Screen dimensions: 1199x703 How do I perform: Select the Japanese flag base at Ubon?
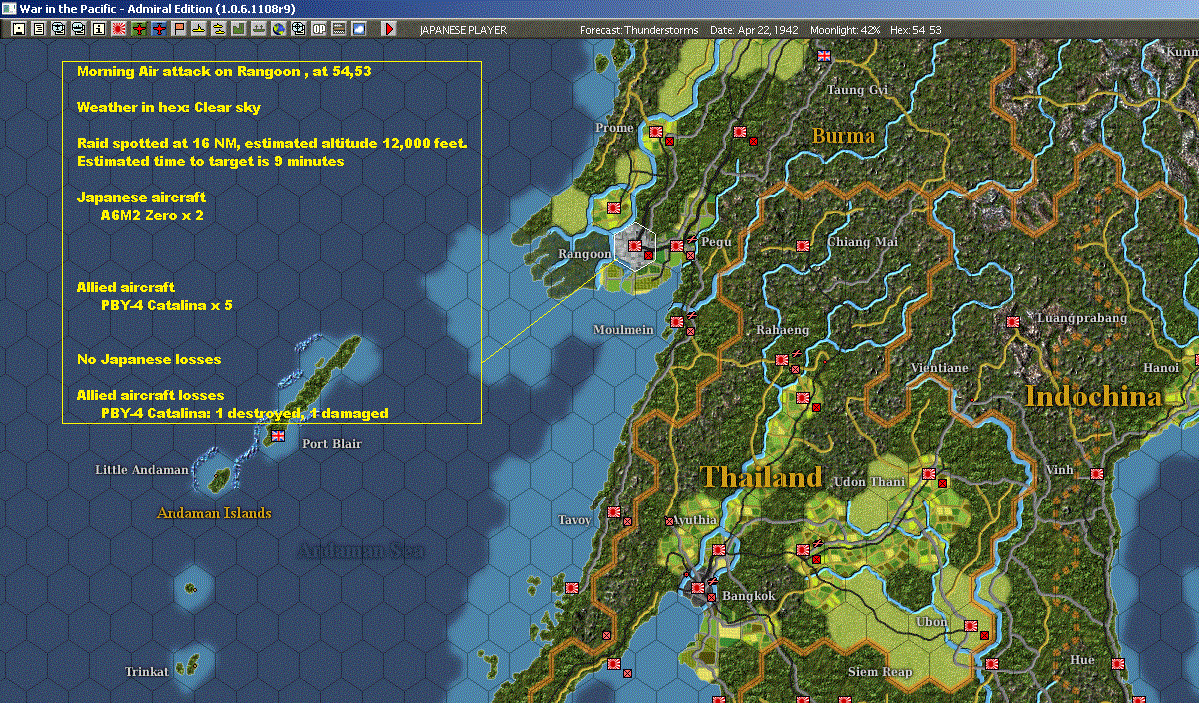pos(970,626)
